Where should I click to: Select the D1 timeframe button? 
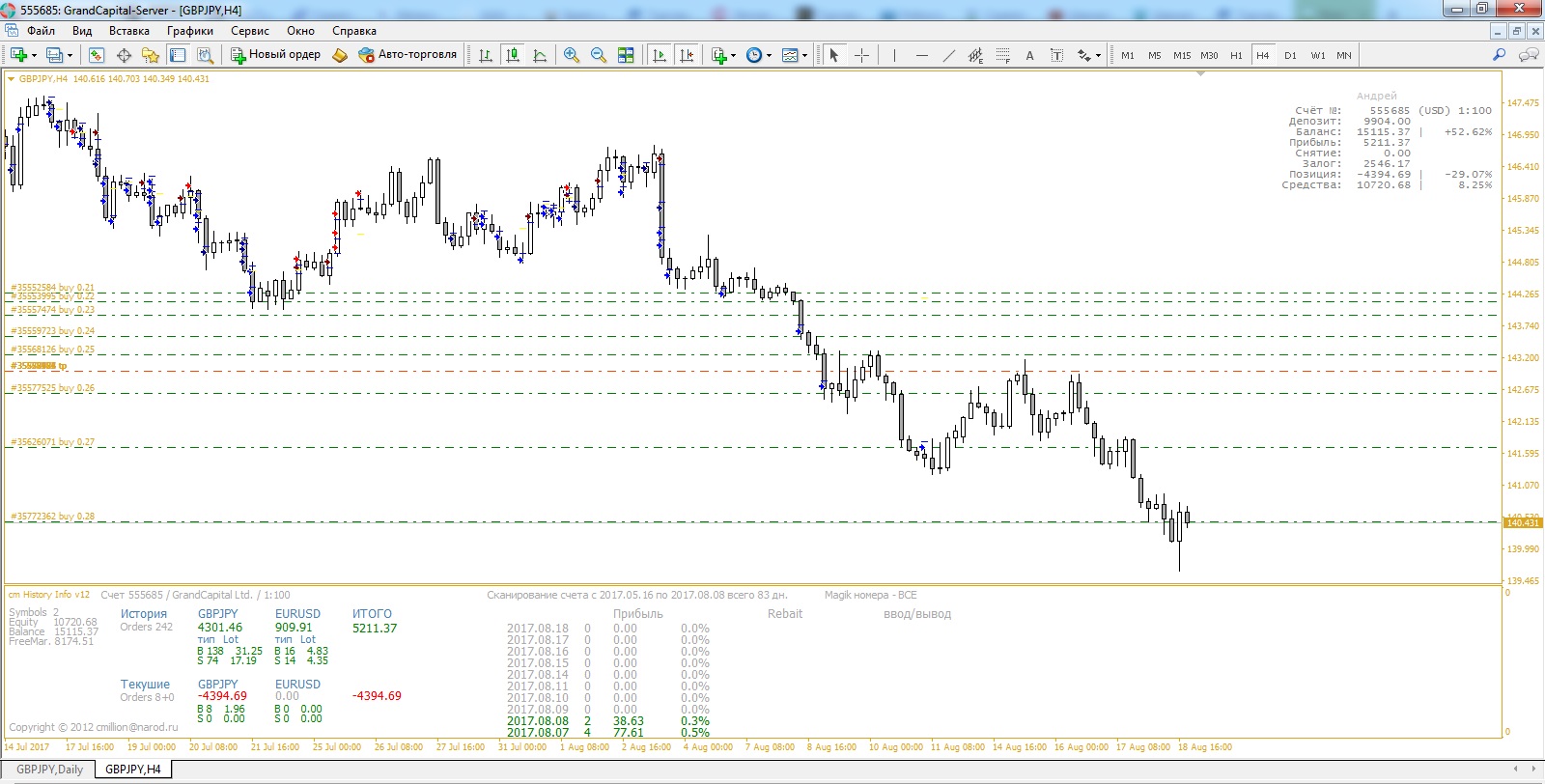(x=1290, y=55)
